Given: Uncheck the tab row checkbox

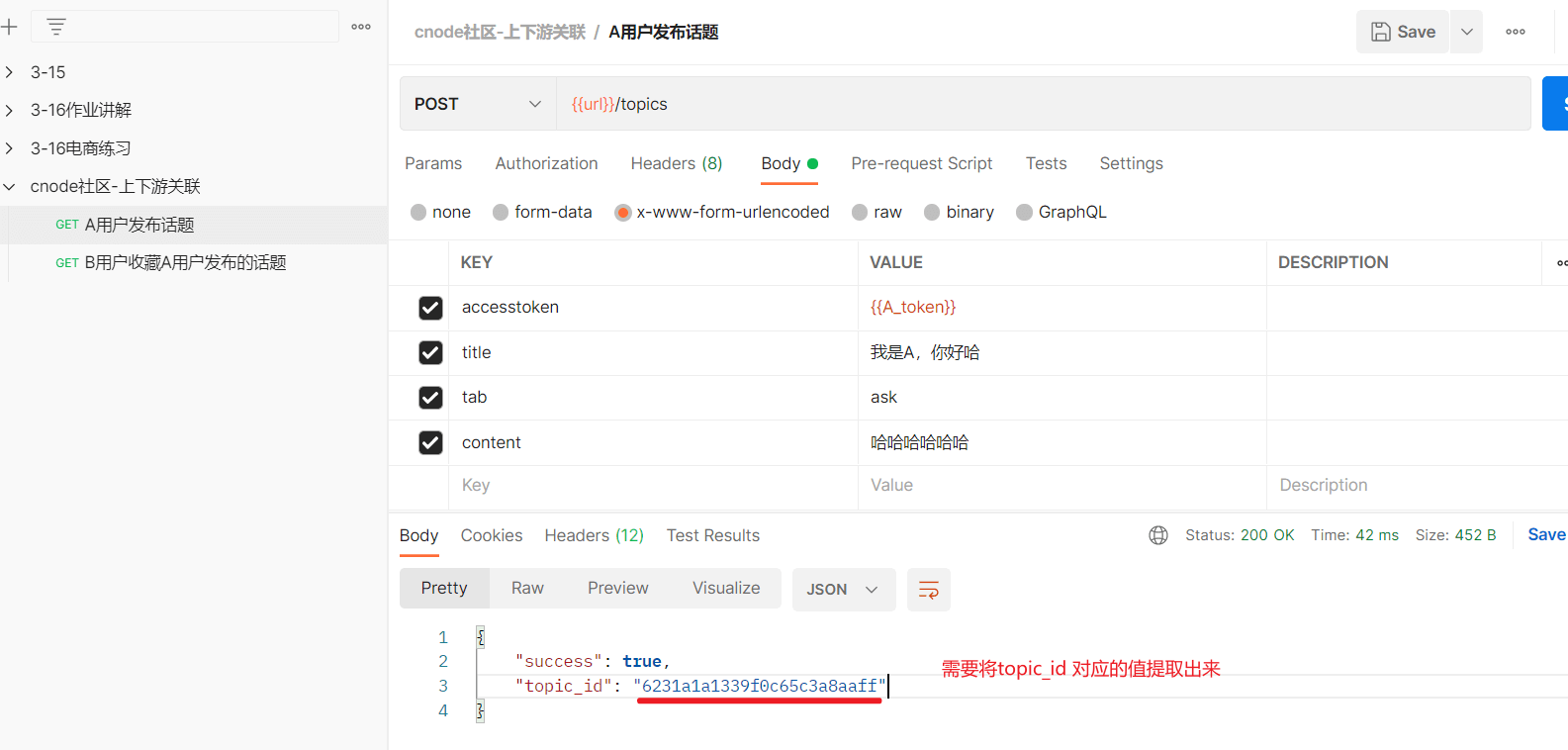Looking at the screenshot, I should click(430, 398).
